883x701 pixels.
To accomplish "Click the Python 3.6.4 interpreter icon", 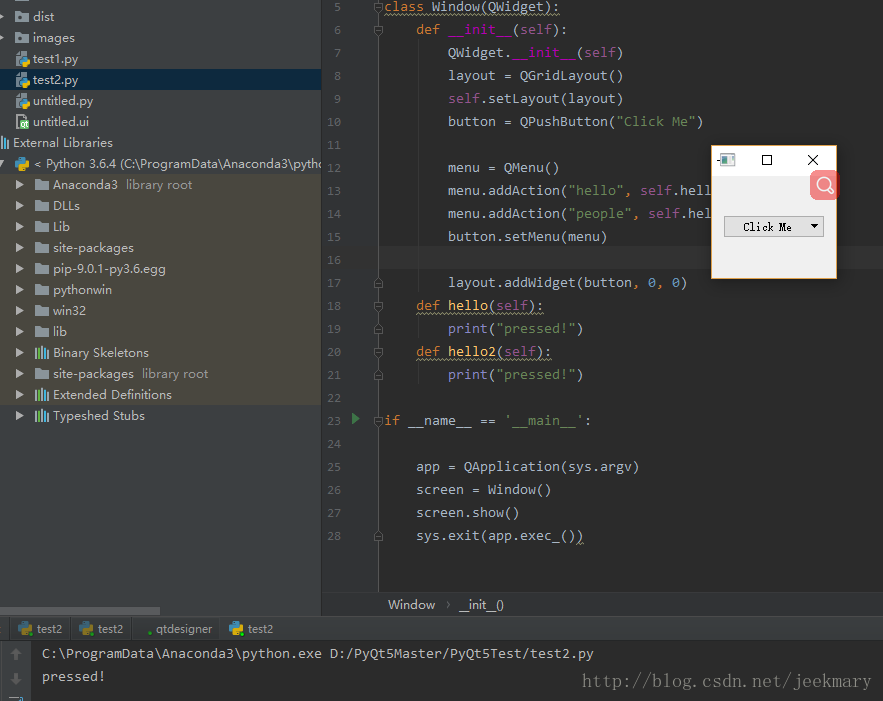I will (x=22, y=164).
